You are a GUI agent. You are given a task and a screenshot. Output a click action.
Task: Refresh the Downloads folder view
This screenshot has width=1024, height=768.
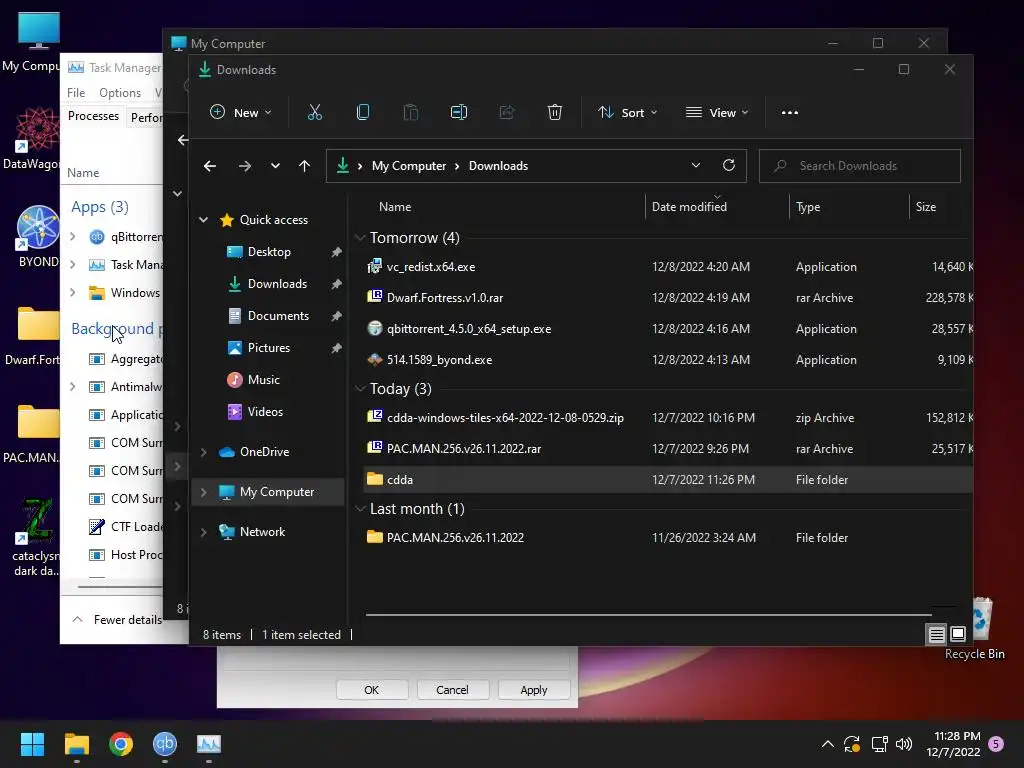click(729, 165)
